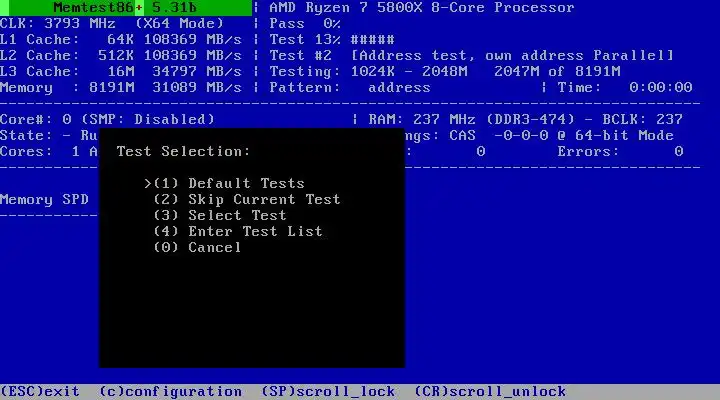Click (CR)scroll_unlock in bottom bar
Viewport: 720px width, 400px height.
(x=490, y=392)
